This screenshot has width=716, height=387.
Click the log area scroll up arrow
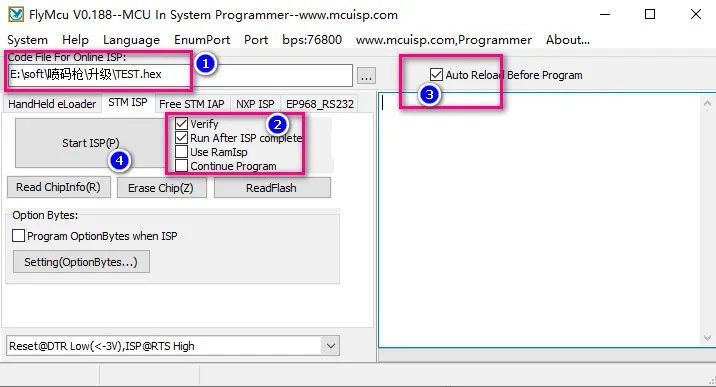[x=707, y=104]
